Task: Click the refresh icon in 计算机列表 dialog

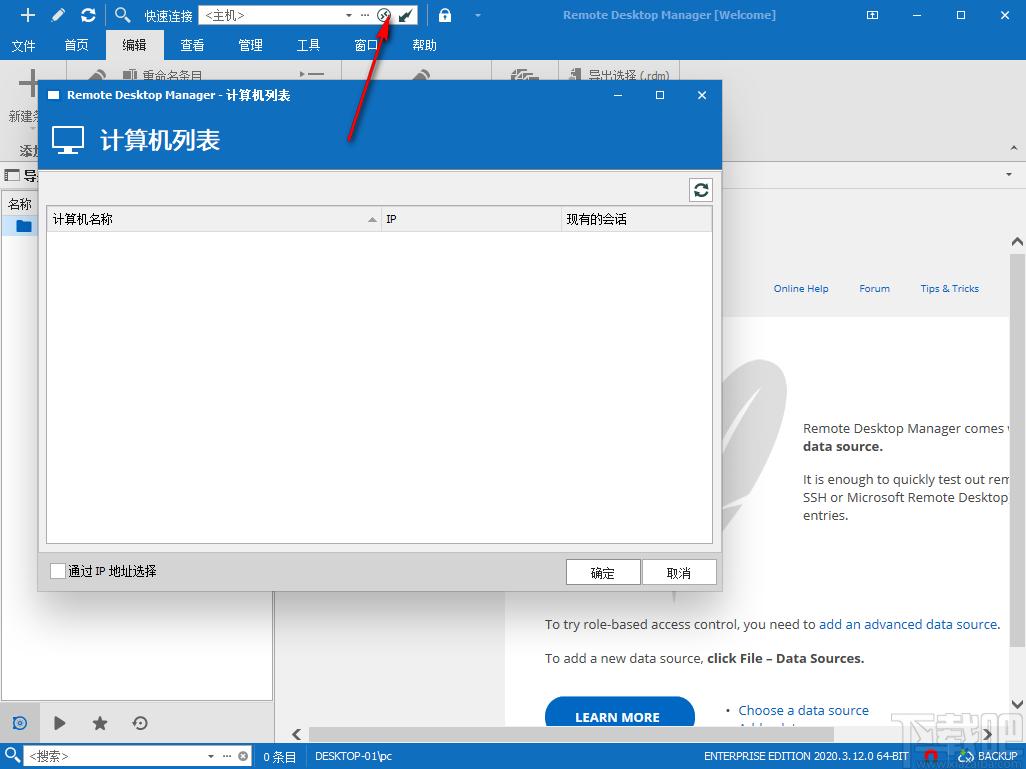Action: click(x=701, y=190)
